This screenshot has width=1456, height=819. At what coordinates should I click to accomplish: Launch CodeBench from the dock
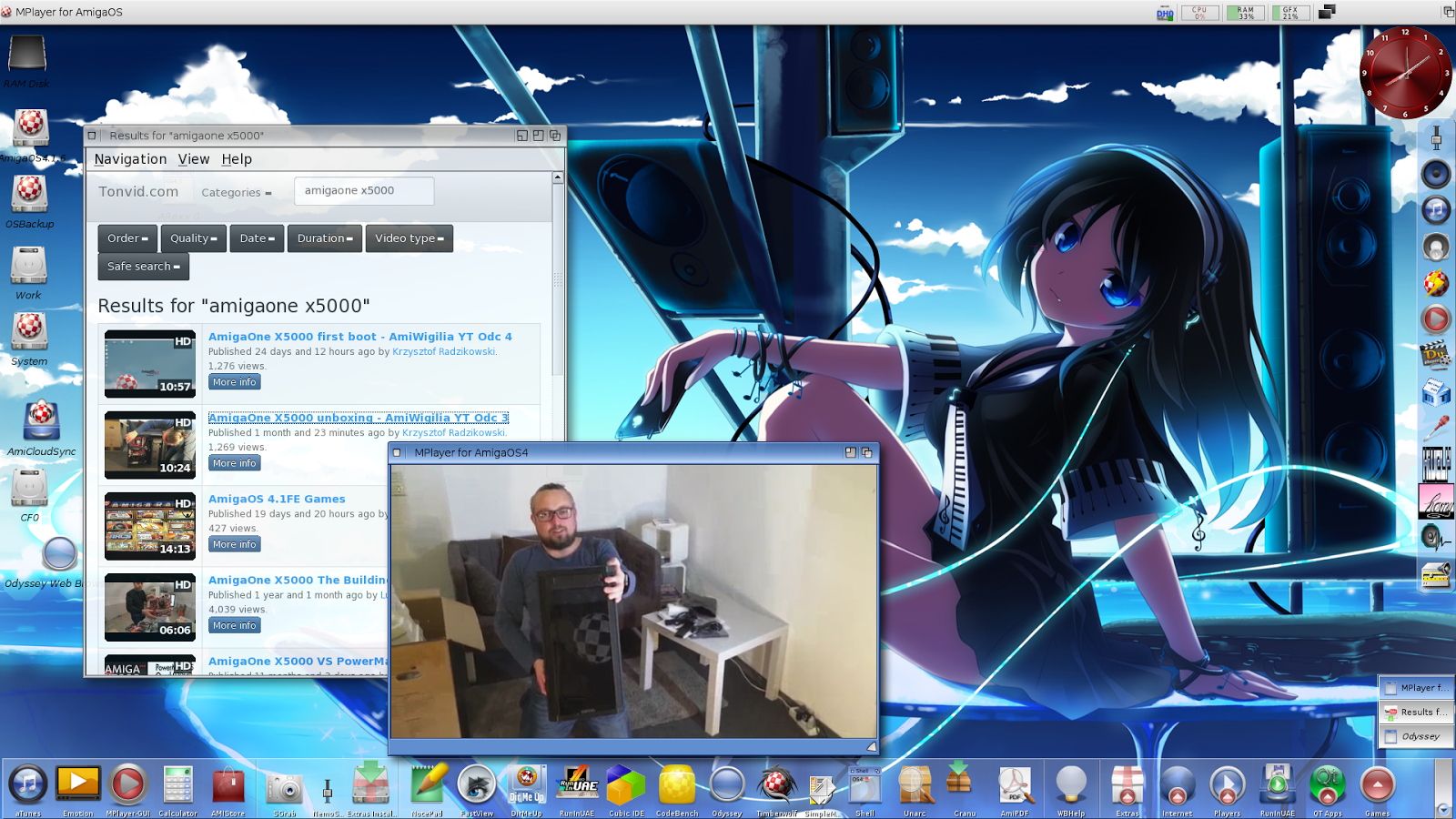[x=677, y=784]
